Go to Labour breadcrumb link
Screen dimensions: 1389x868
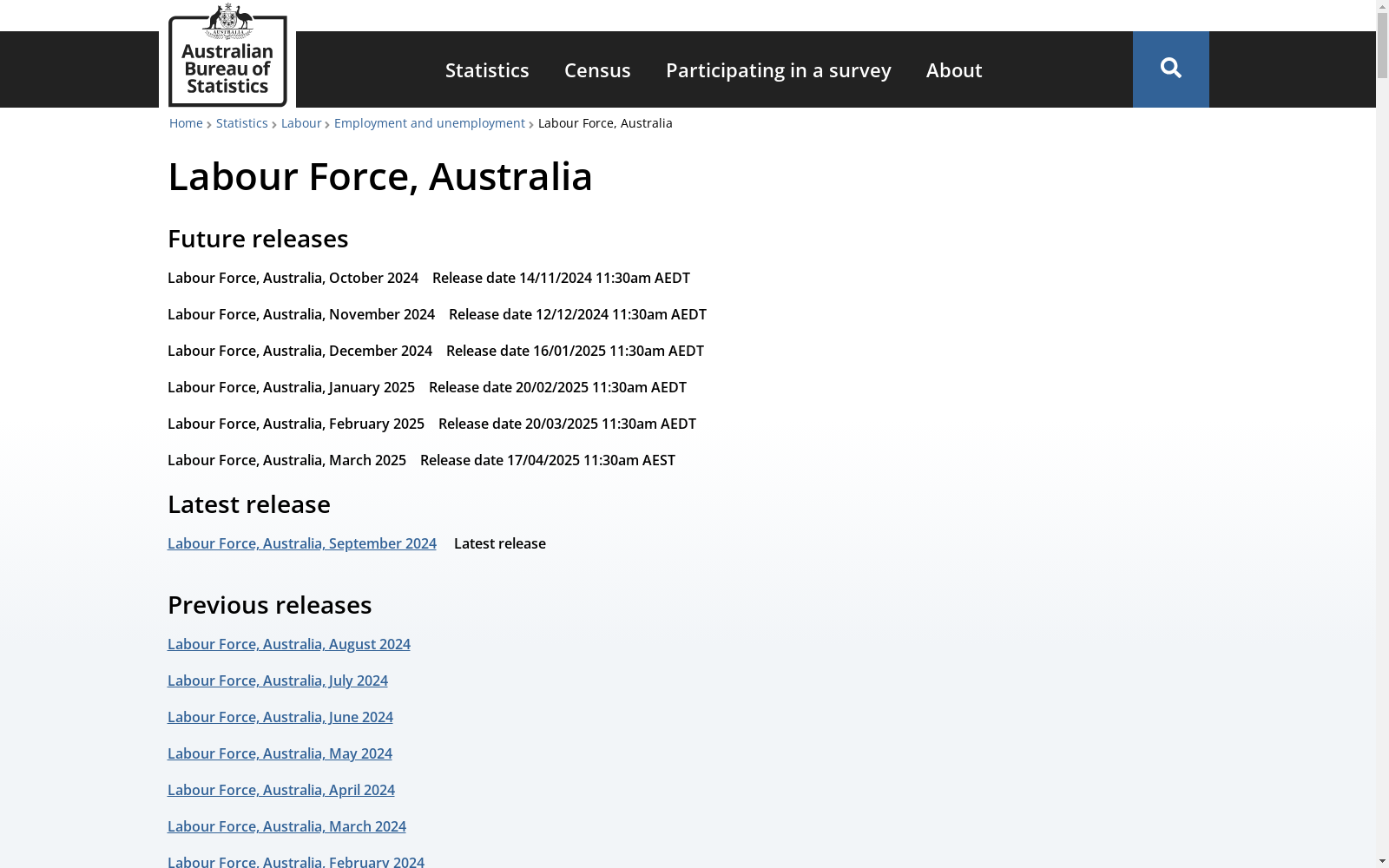pos(301,123)
